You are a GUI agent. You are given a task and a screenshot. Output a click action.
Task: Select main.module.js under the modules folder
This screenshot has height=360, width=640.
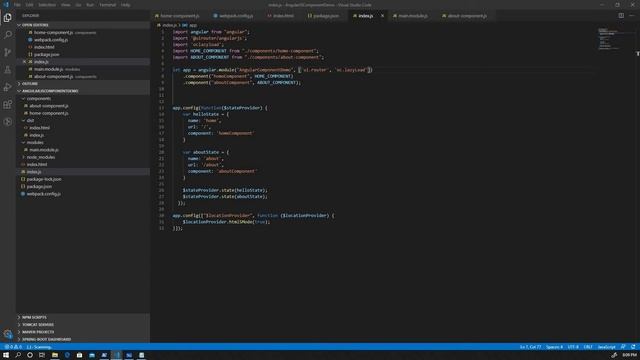(x=44, y=150)
